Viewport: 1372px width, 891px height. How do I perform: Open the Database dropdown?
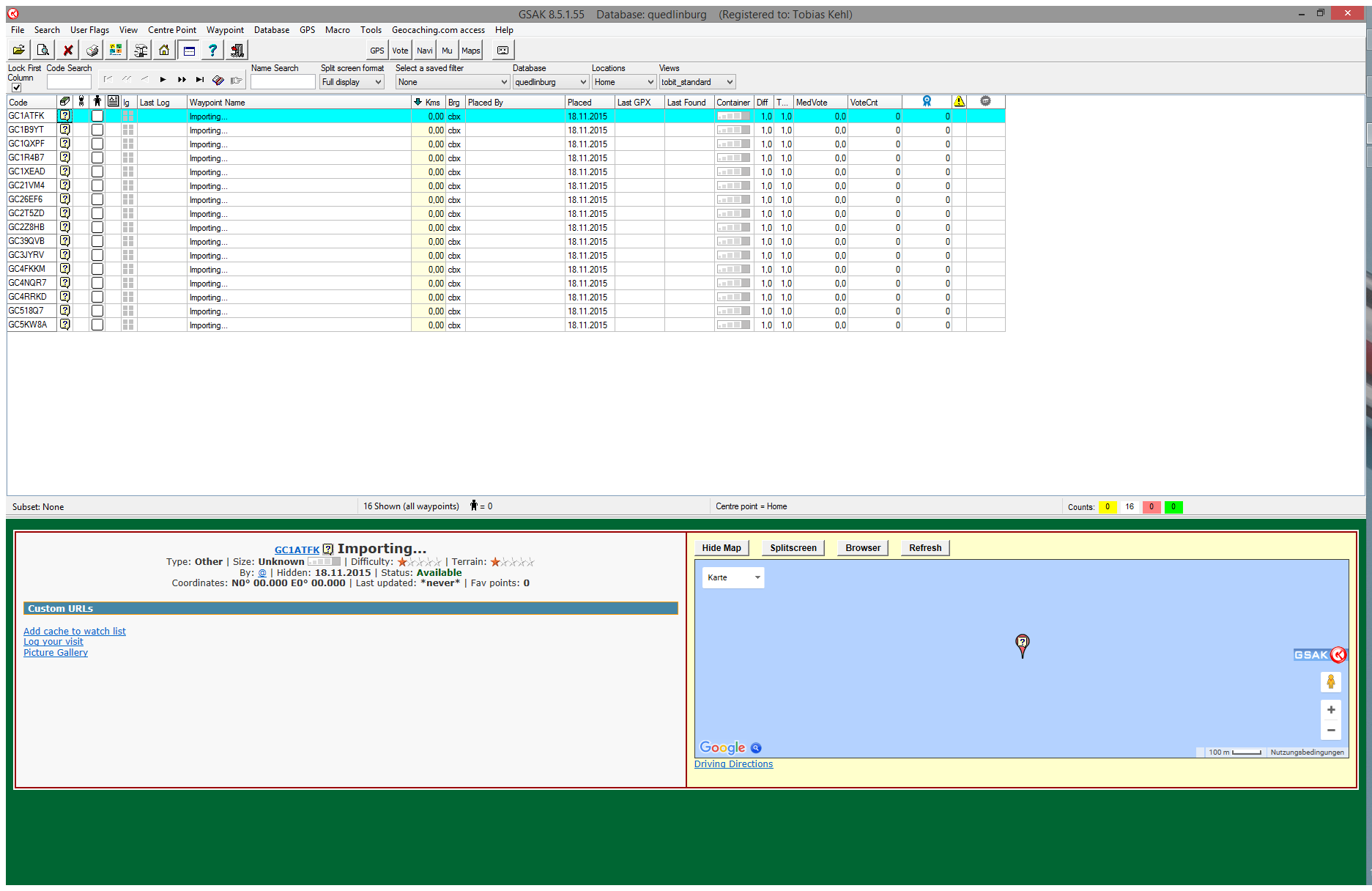point(550,82)
